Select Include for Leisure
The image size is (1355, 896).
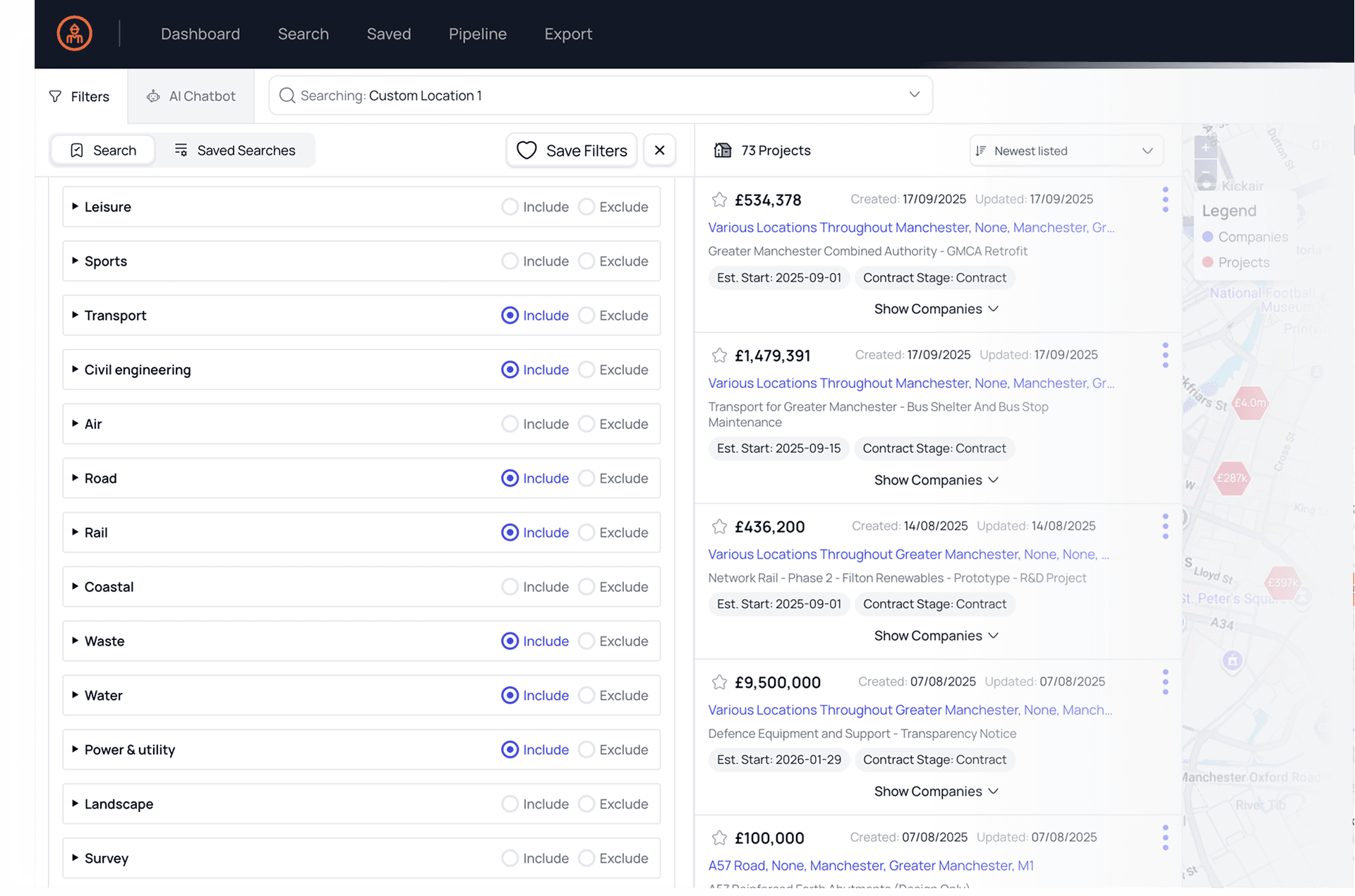510,207
